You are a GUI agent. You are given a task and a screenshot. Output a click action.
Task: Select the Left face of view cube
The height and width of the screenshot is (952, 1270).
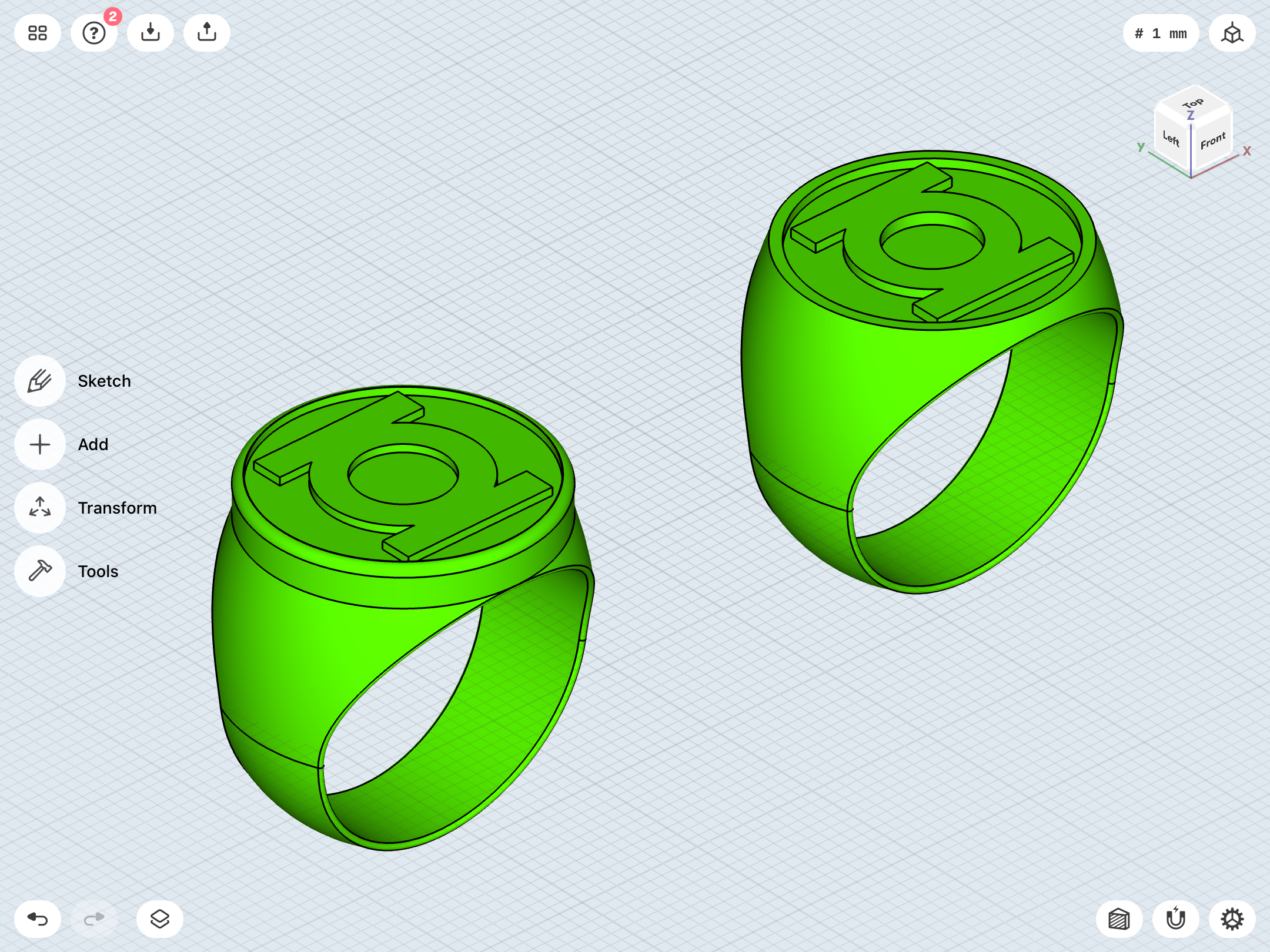pos(1171,139)
